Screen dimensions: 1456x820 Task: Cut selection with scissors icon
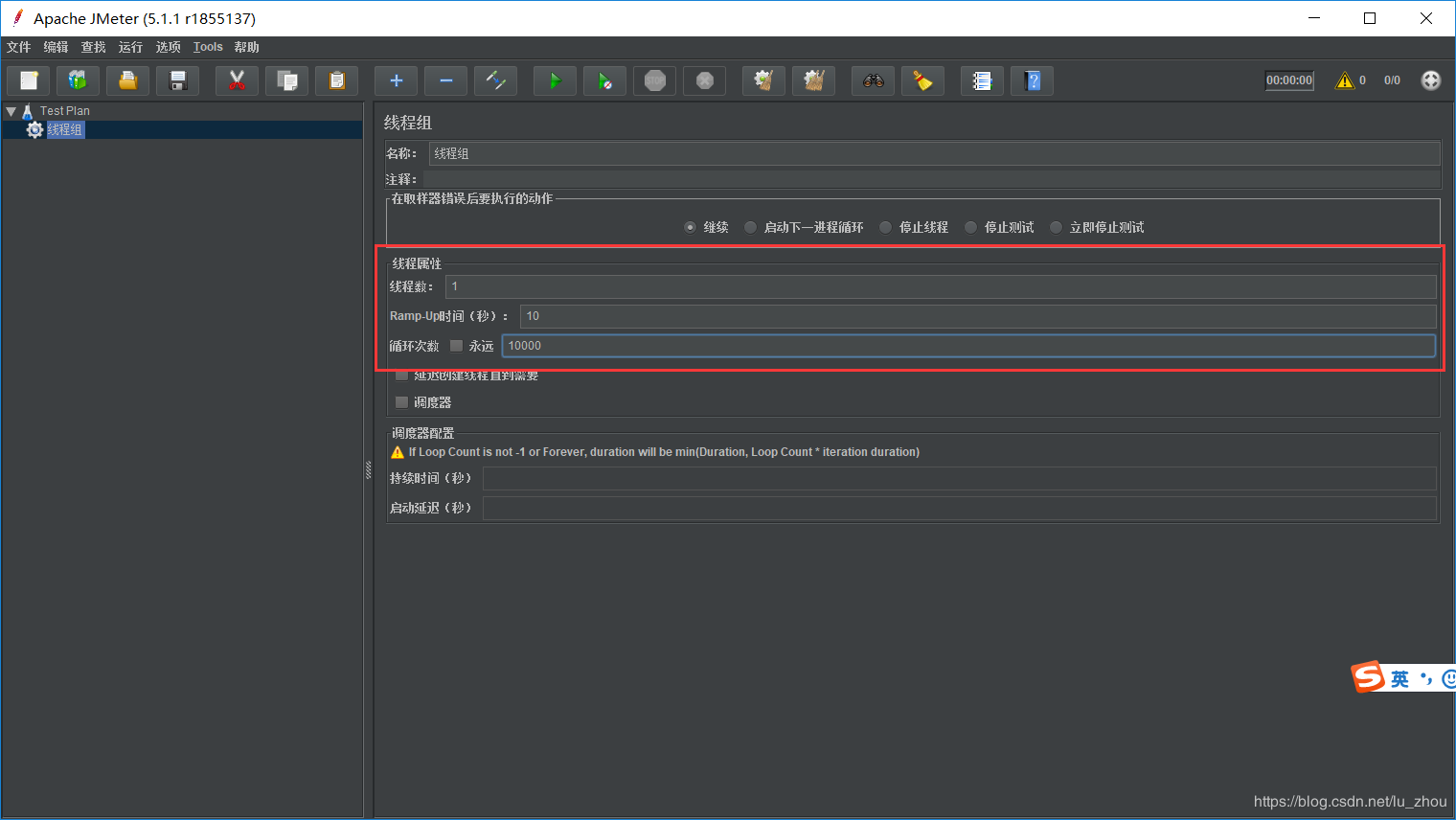[x=238, y=80]
